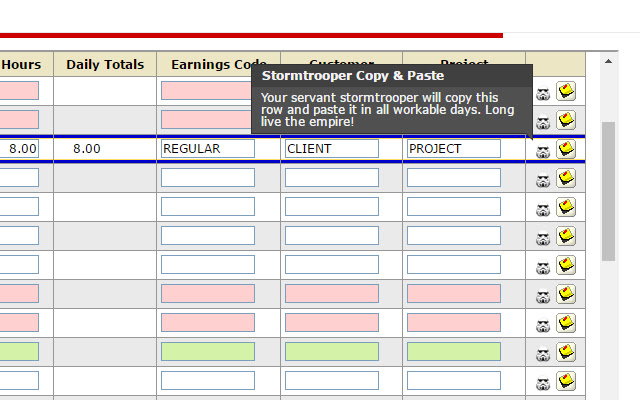Click the Customer field directly below CLIENT
This screenshot has height=400, width=640.
pos(332,178)
